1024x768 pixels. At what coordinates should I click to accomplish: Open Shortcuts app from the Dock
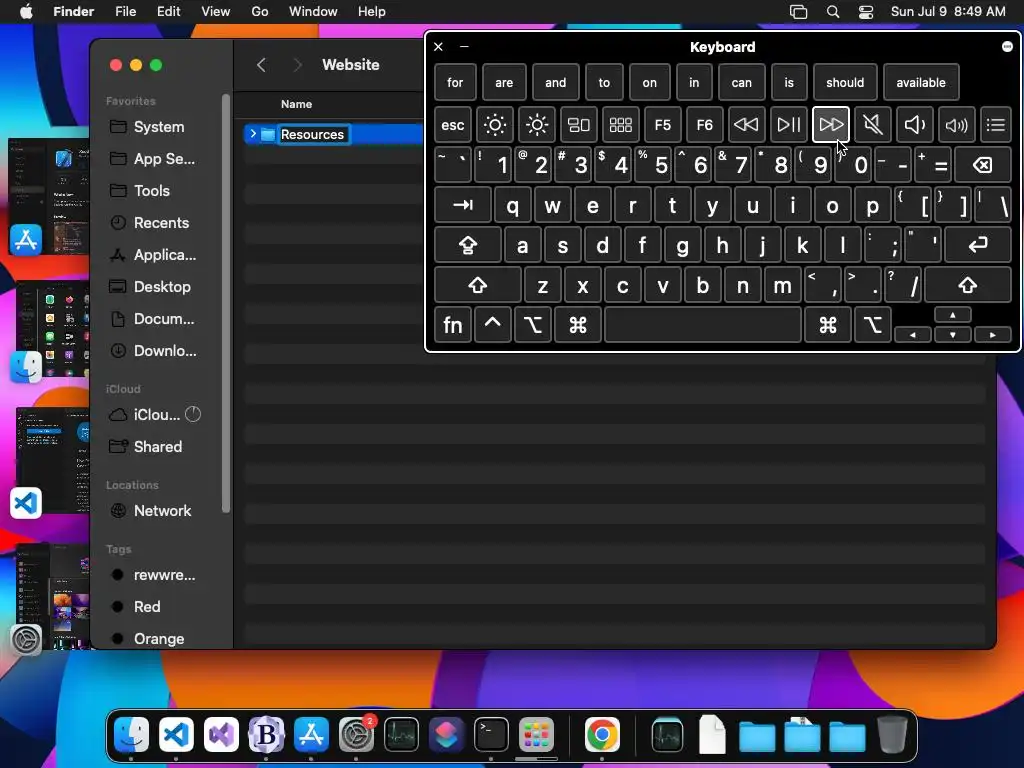click(446, 735)
